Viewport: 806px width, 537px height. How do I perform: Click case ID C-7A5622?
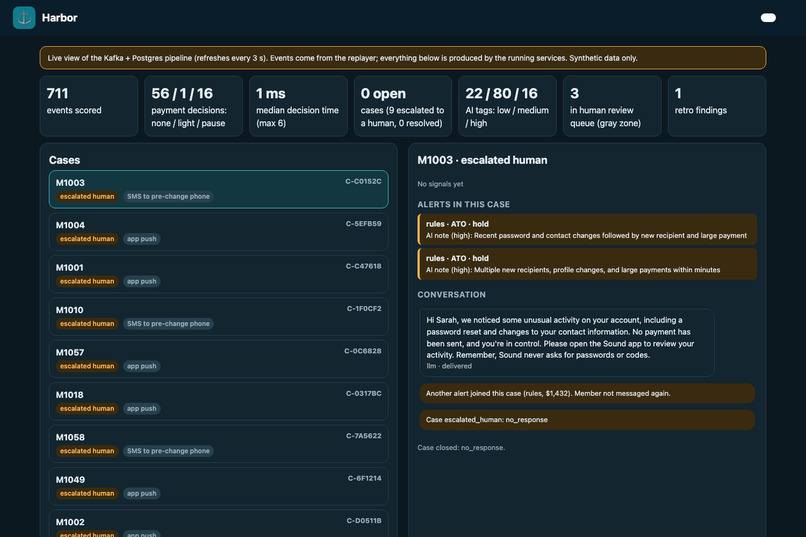(x=363, y=436)
